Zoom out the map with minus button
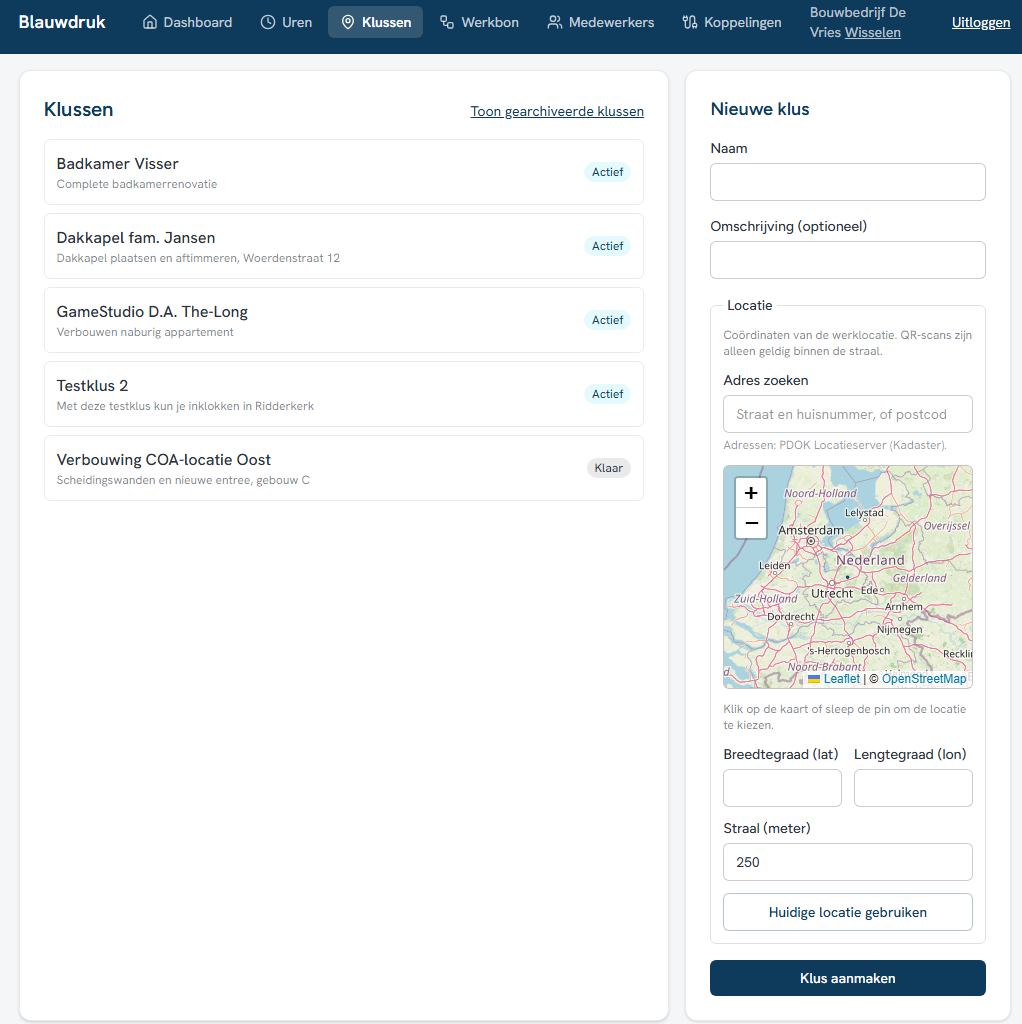Image resolution: width=1022 pixels, height=1024 pixels. [751, 523]
